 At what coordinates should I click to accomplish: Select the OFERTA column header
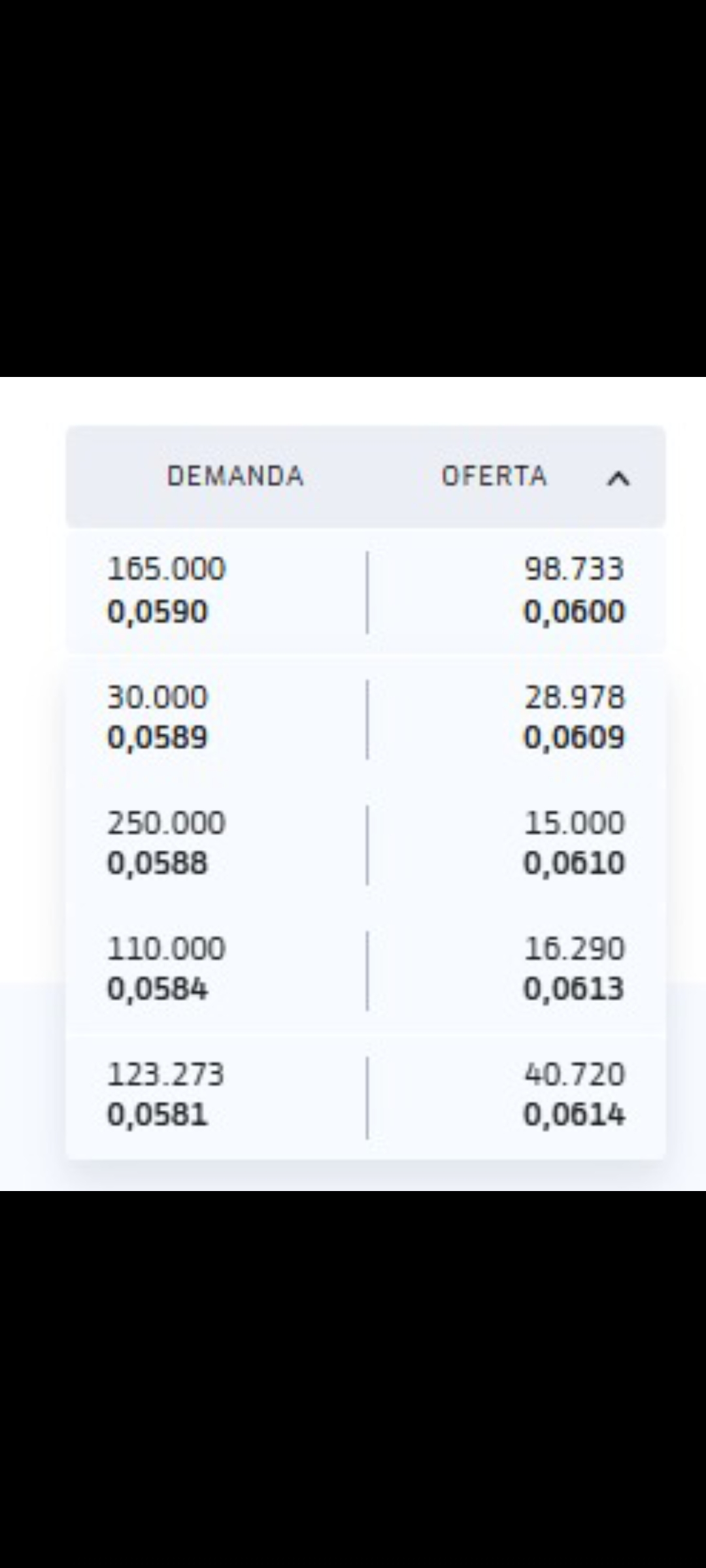click(x=494, y=476)
